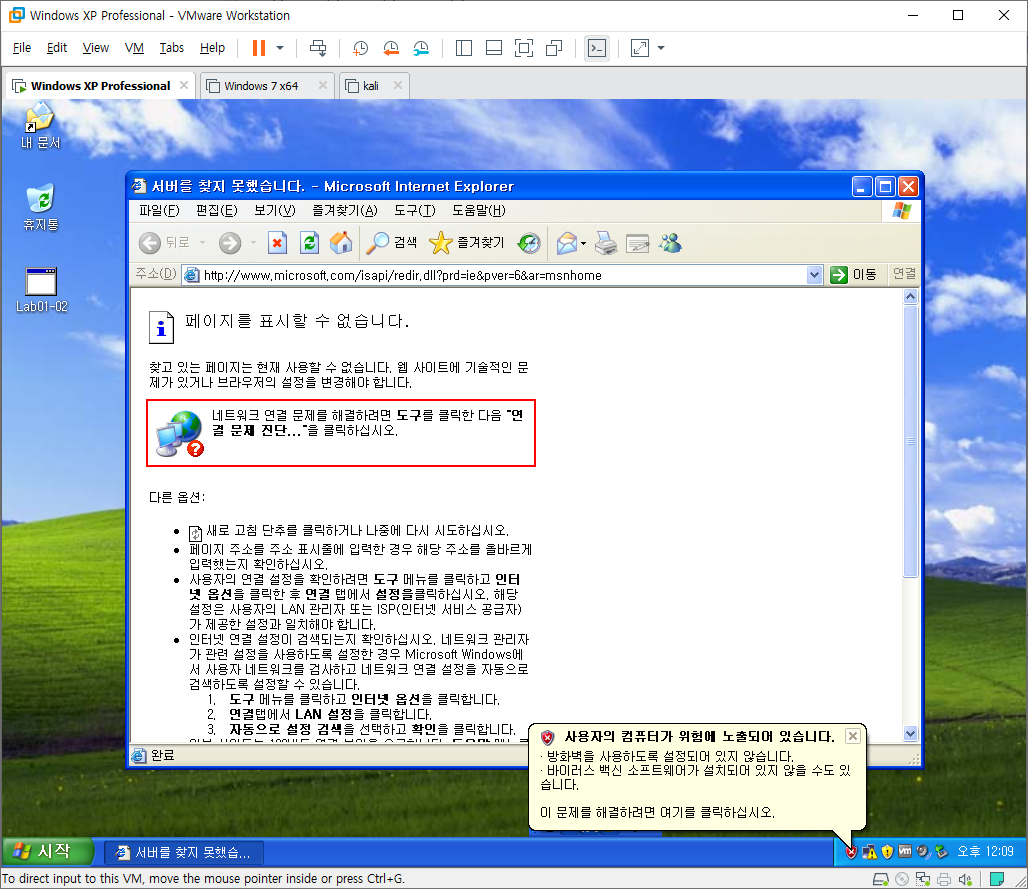Click the 연결 links toolbar label

(x=904, y=274)
